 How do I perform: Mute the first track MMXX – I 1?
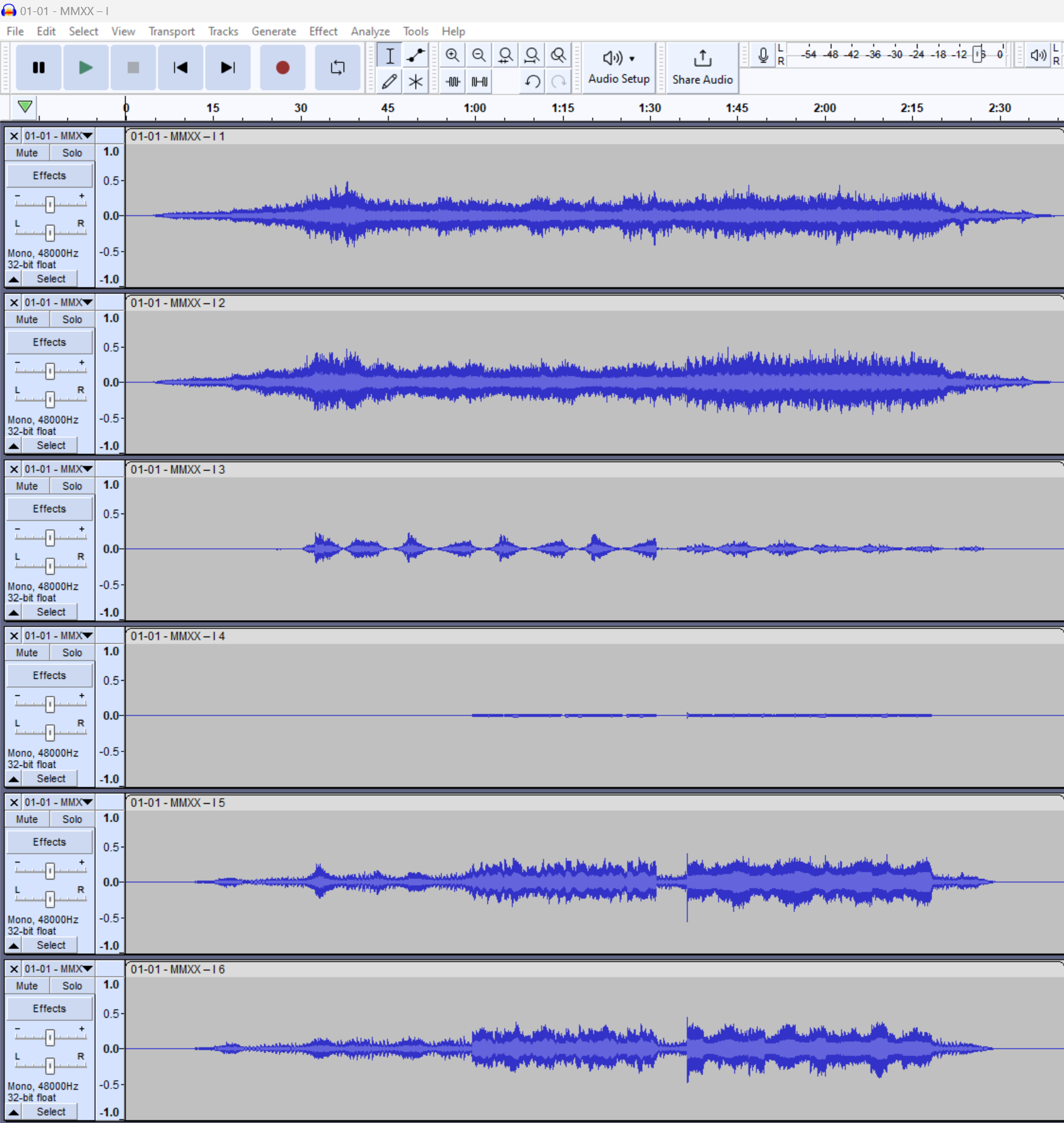click(26, 153)
